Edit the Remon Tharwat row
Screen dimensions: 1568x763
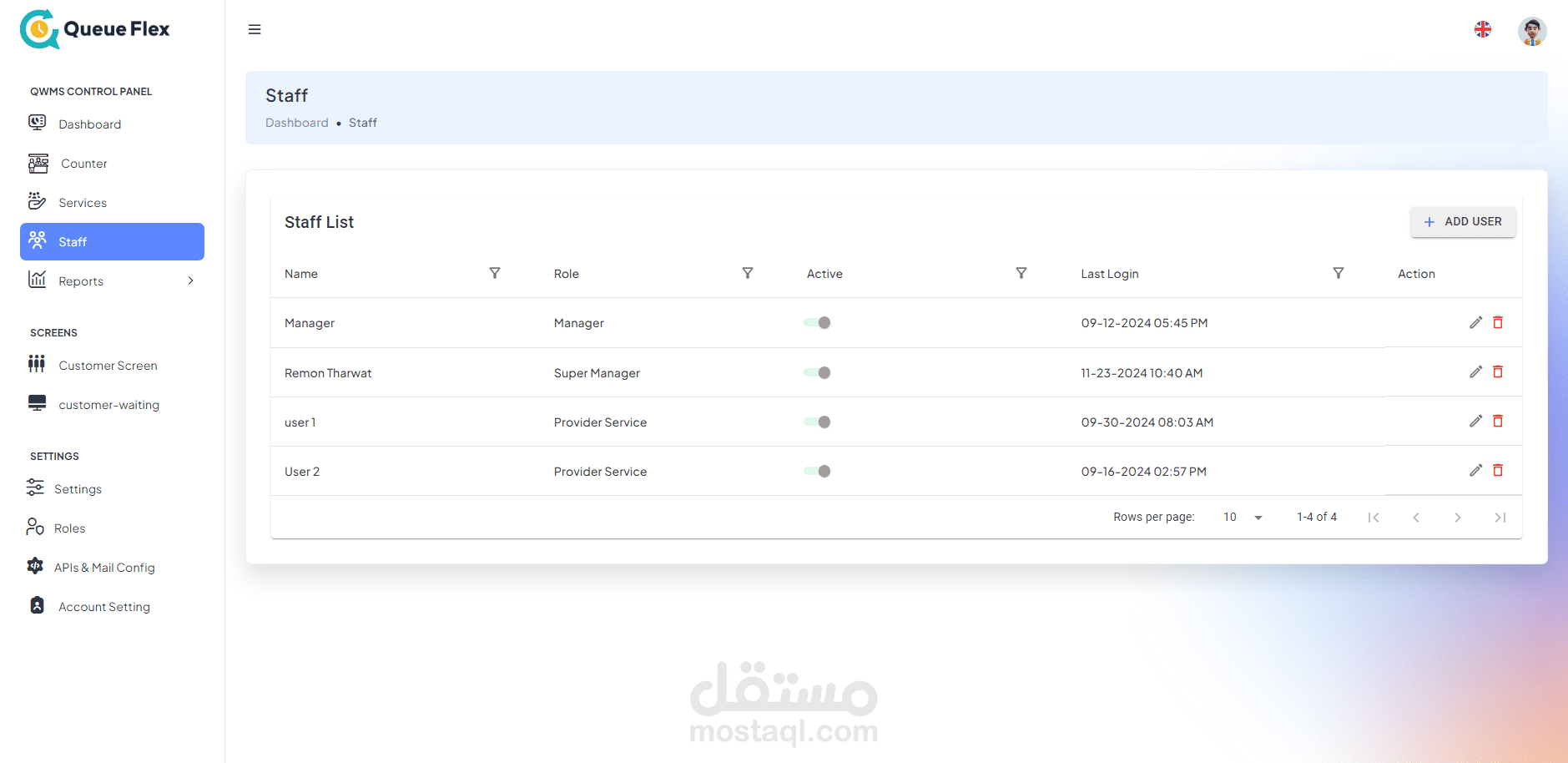tap(1475, 371)
